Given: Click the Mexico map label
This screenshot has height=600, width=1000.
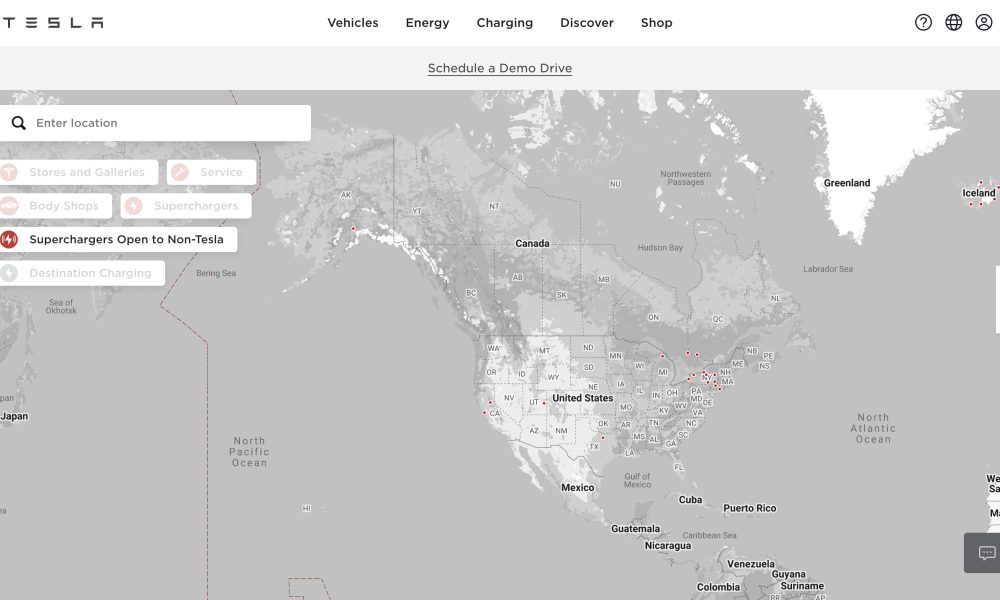Looking at the screenshot, I should pyautogui.click(x=577, y=488).
